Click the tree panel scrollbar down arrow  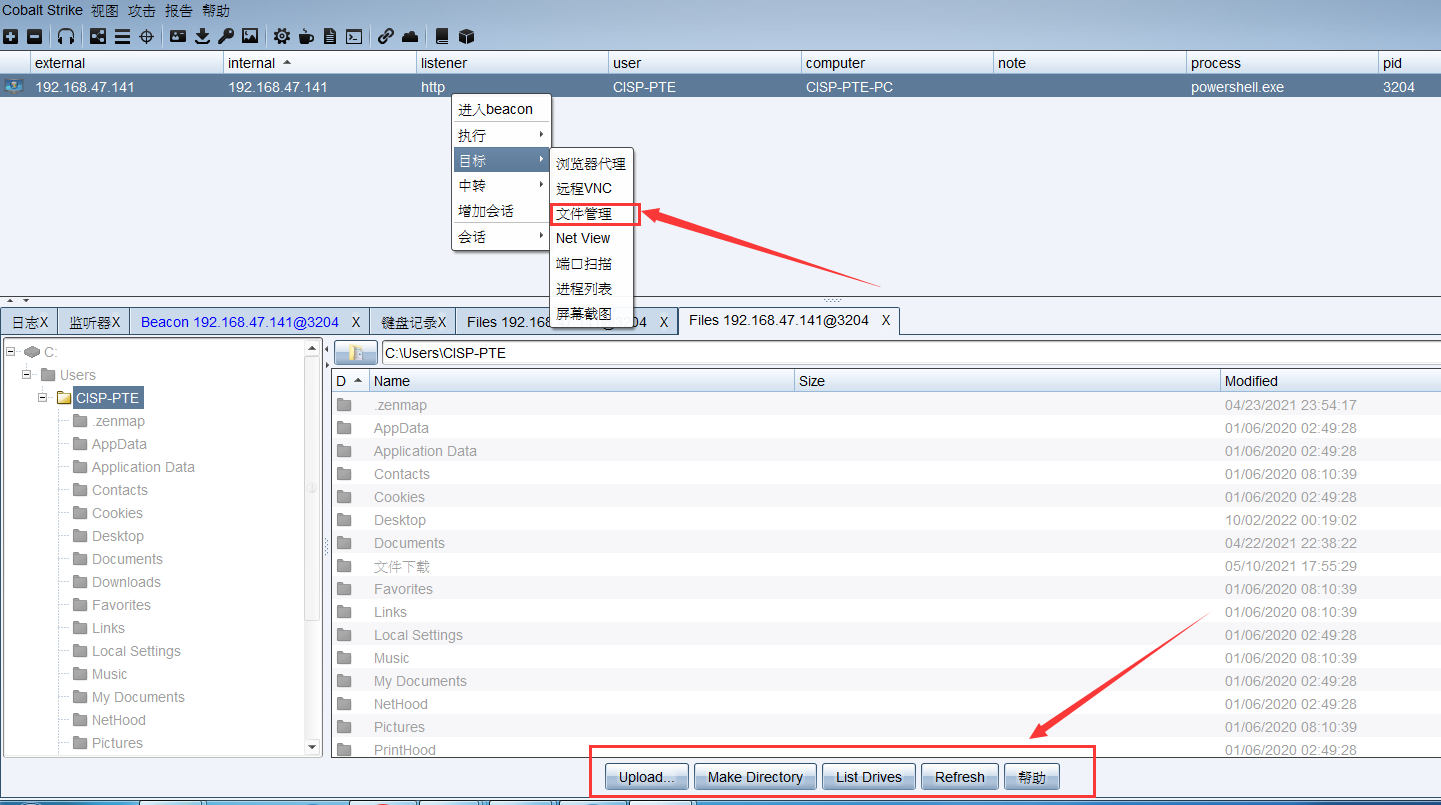pos(312,747)
